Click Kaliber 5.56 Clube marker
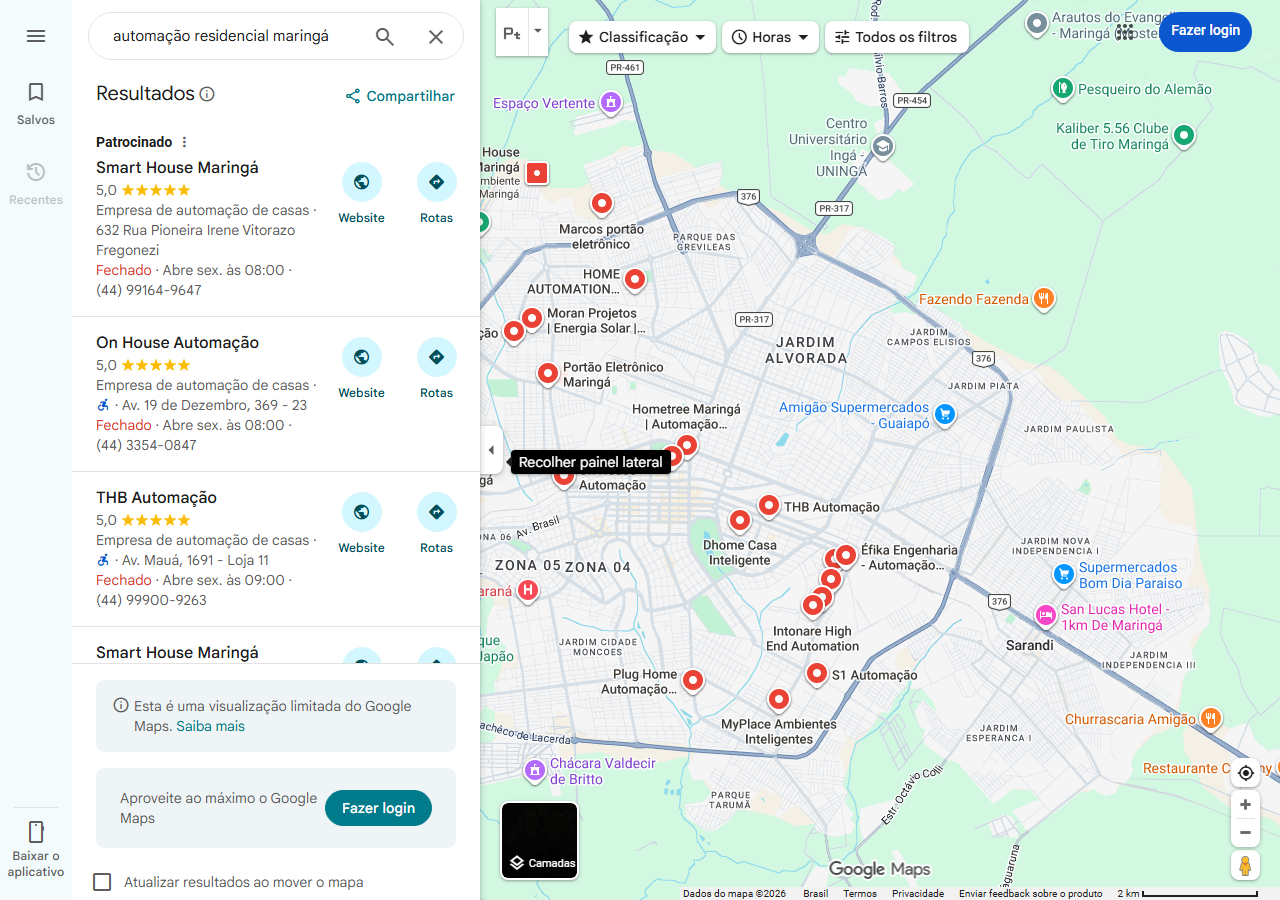This screenshot has height=900, width=1280. click(1184, 135)
